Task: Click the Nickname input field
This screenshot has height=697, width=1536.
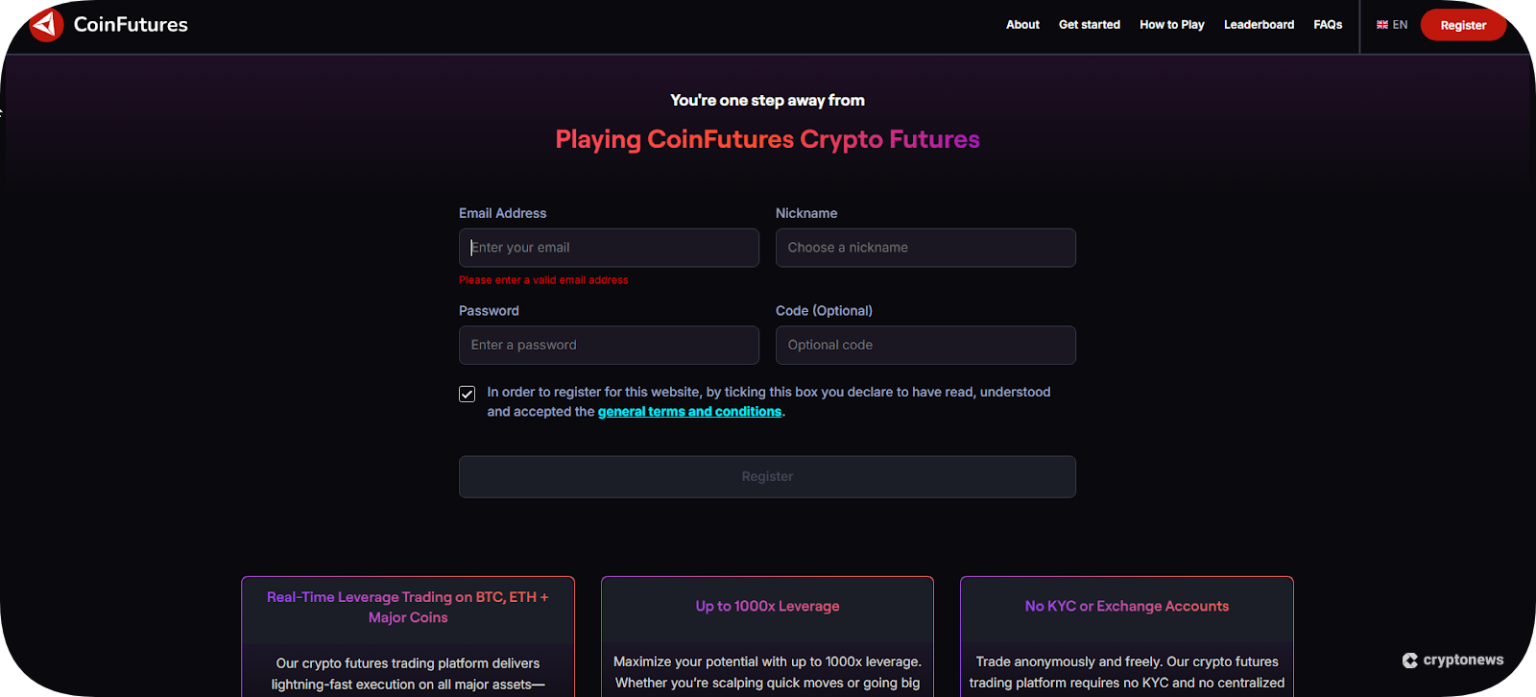Action: point(925,247)
